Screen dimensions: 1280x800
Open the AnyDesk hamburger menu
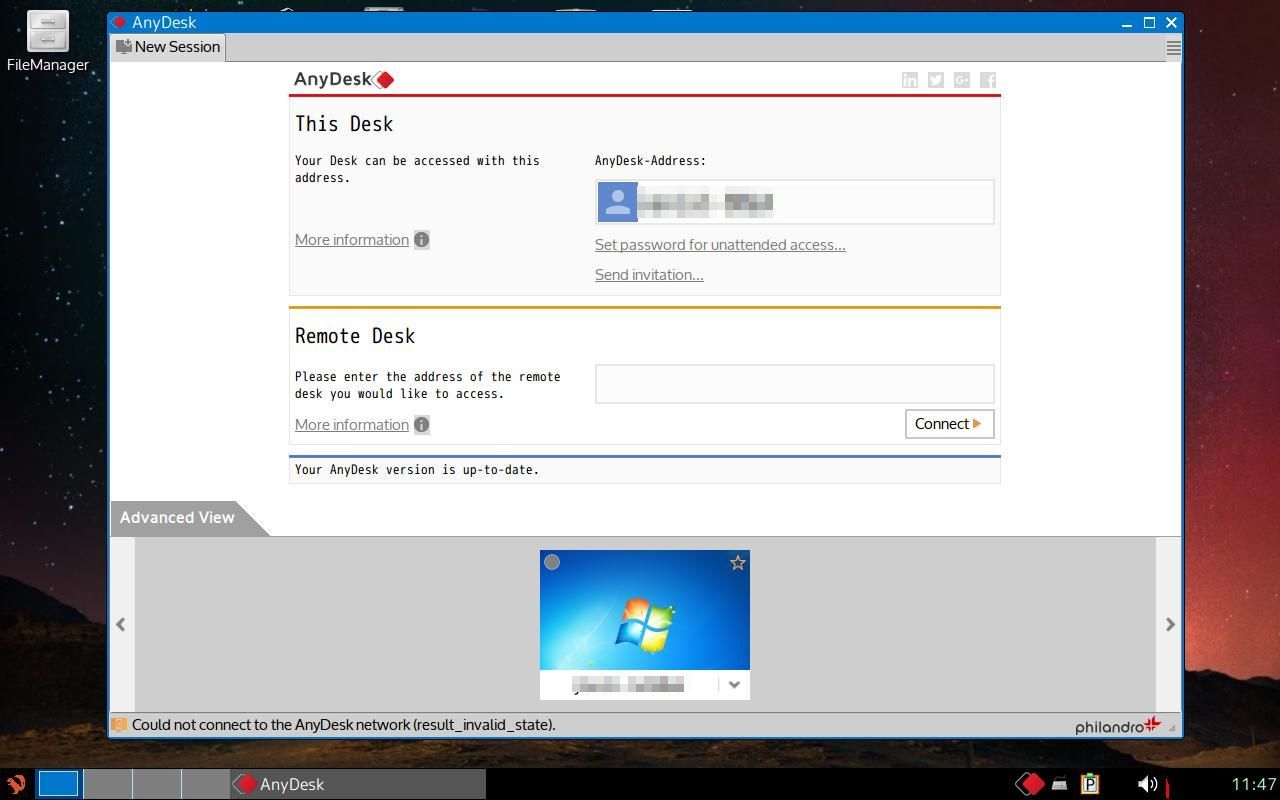[x=1172, y=47]
